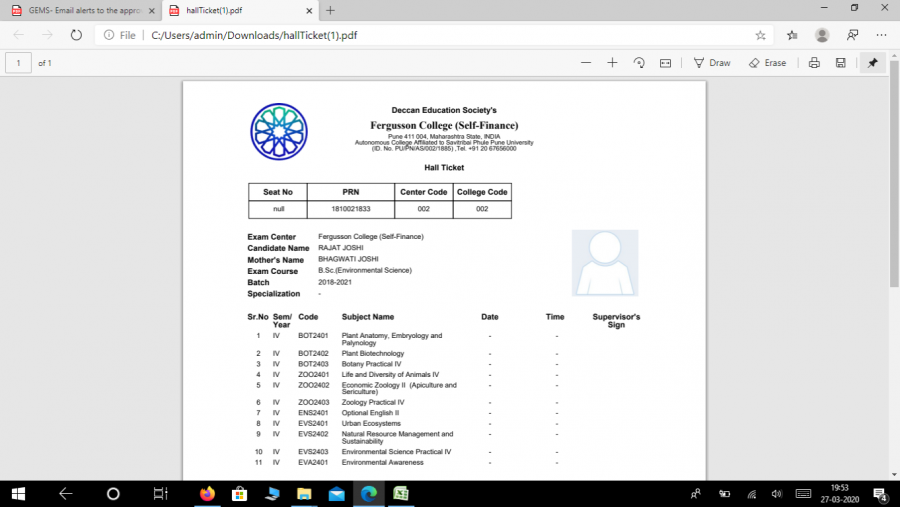
Task: Open Task View on the taskbar
Action: [x=160, y=494]
